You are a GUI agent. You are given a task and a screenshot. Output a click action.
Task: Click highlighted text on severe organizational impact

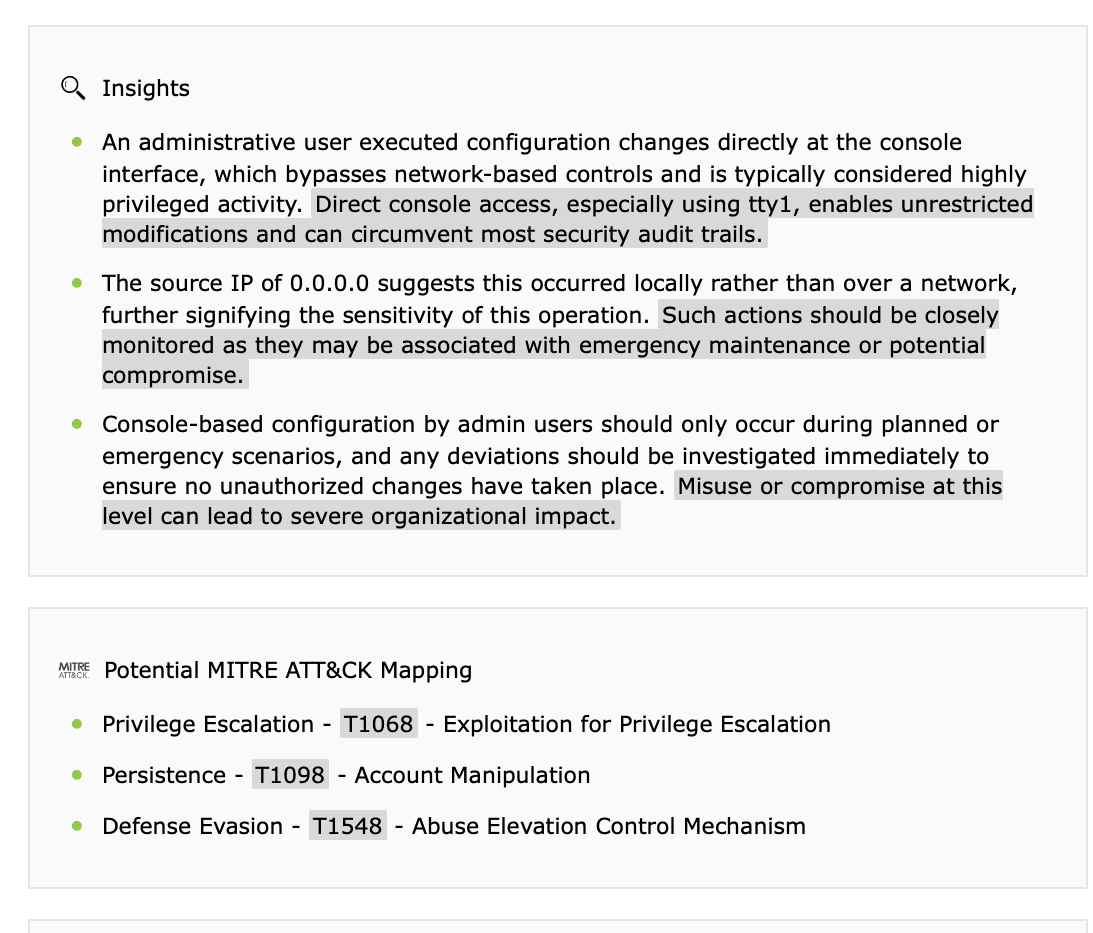(x=552, y=501)
